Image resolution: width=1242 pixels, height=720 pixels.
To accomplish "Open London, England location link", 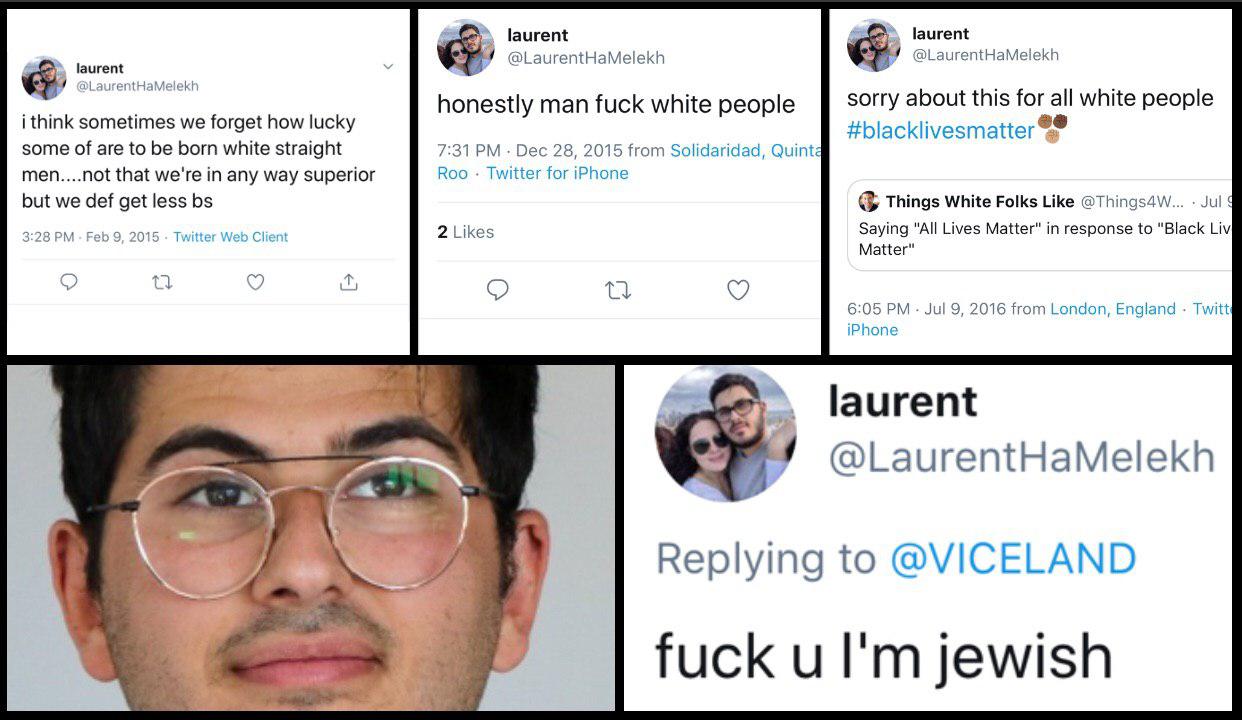I will 1112,309.
